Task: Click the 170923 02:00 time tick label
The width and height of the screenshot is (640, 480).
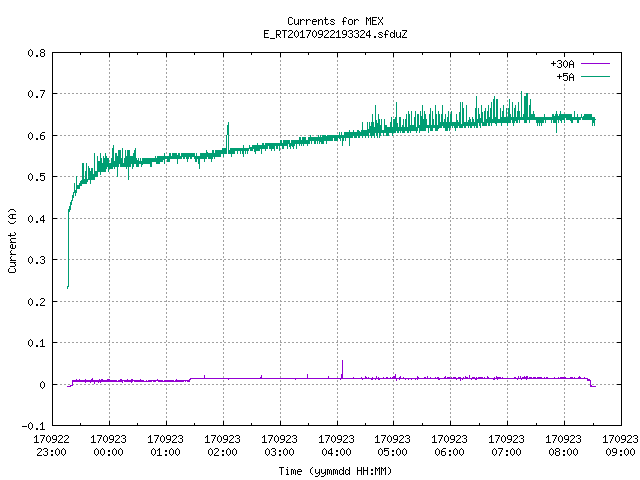Action: click(x=222, y=446)
